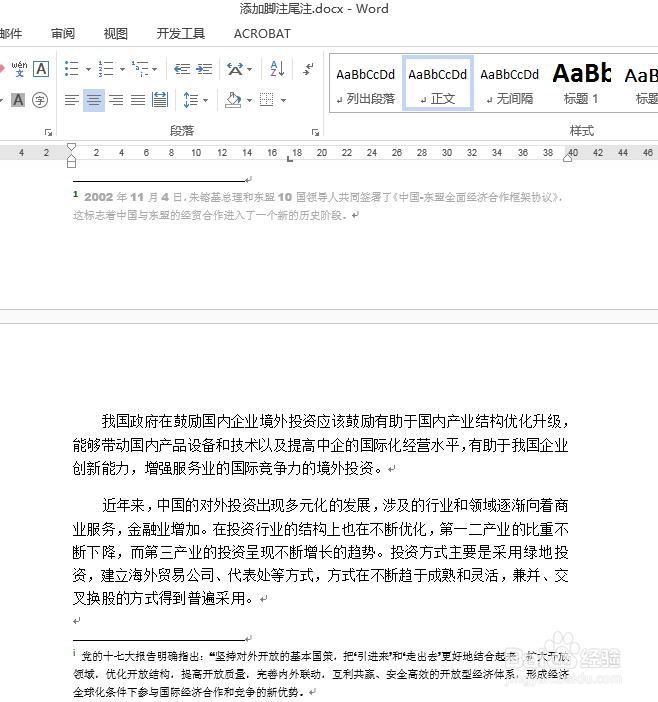Toggle center alignment

pyautogui.click(x=94, y=100)
